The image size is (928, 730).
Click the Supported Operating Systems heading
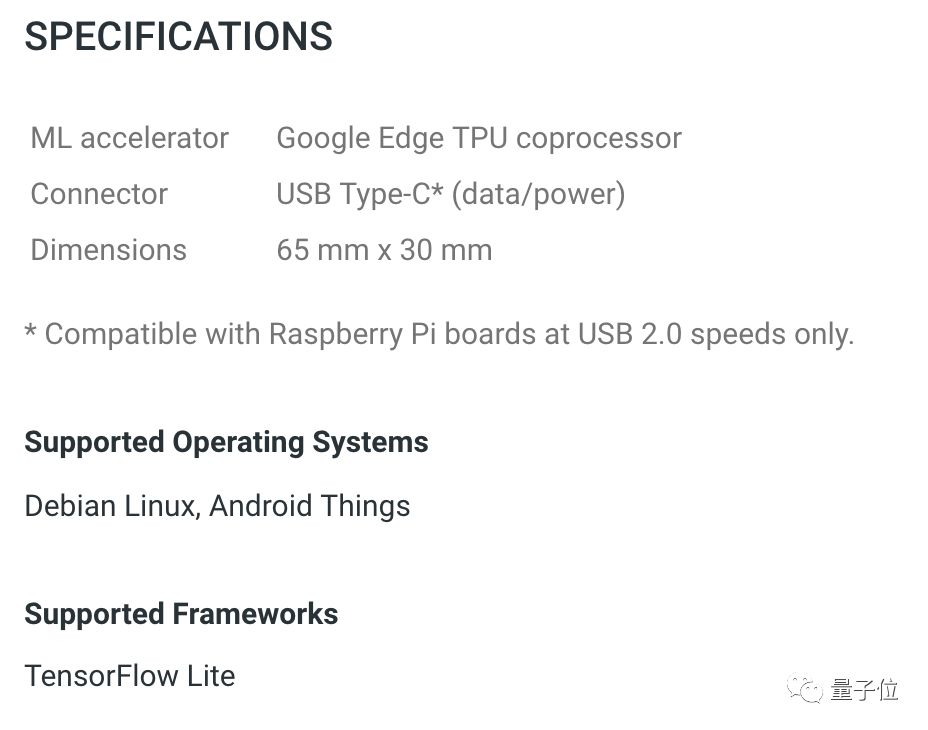click(226, 442)
